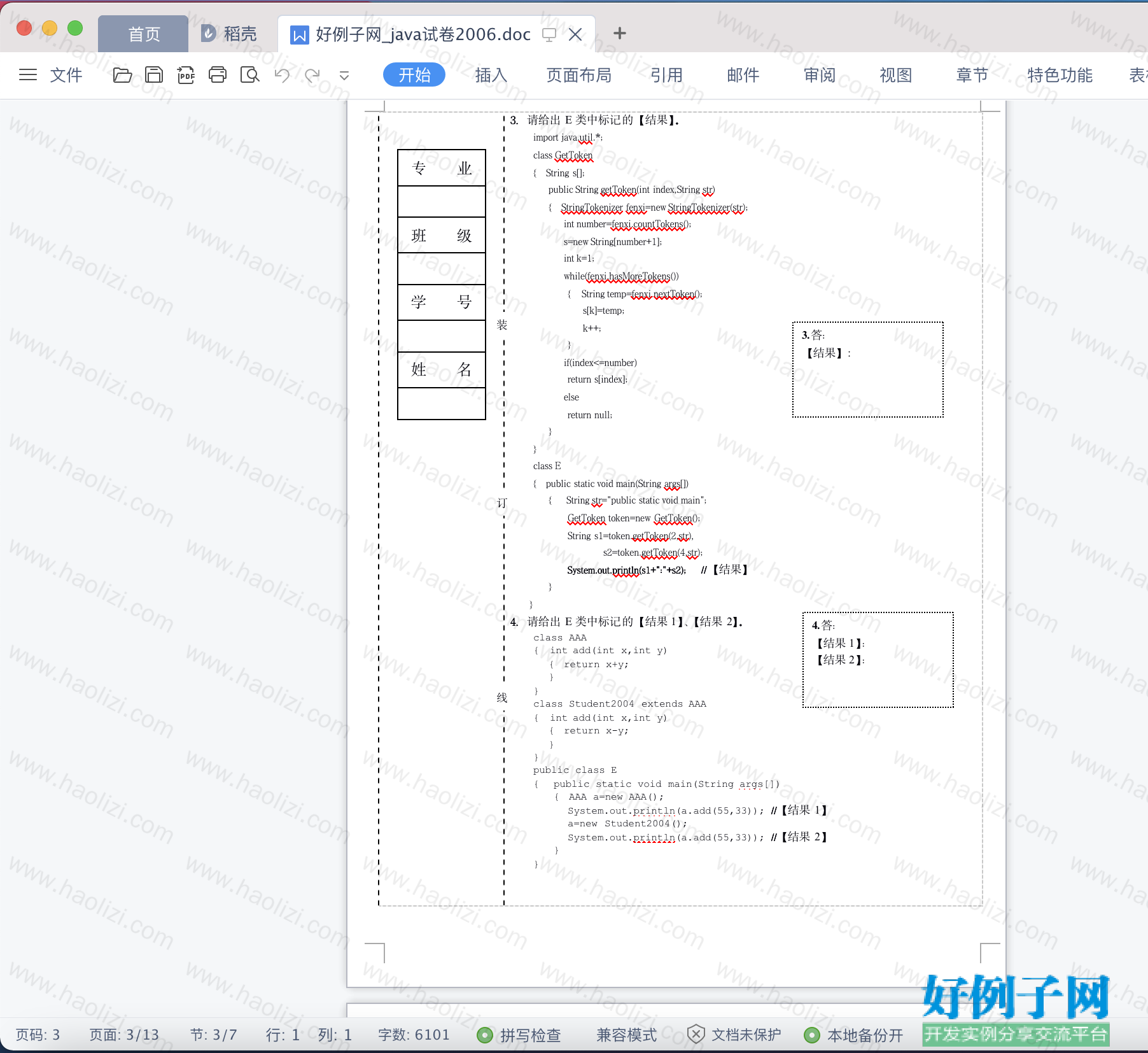Click question 4 heading text

[x=627, y=621]
